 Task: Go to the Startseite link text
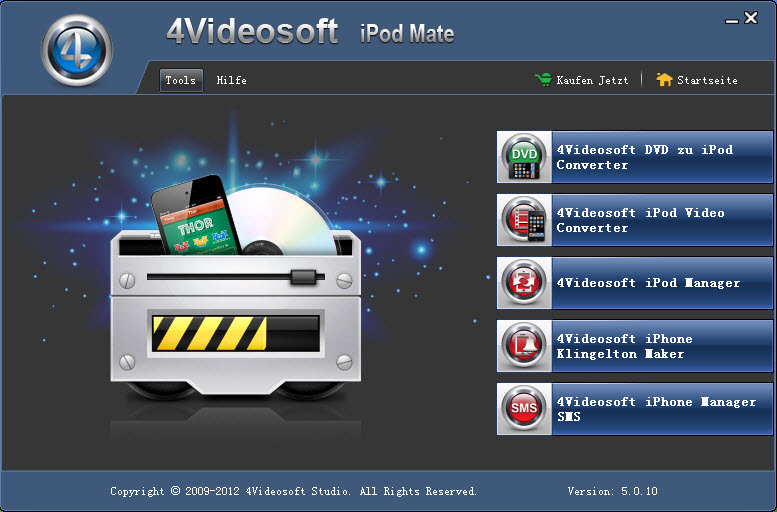tap(707, 80)
